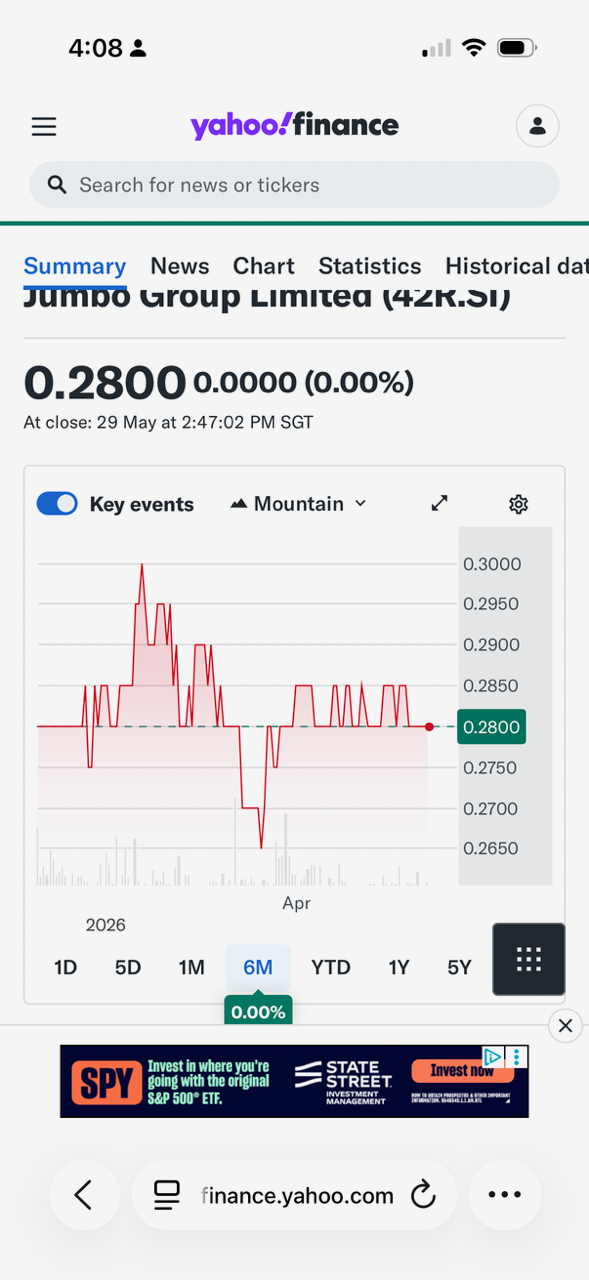This screenshot has width=589, height=1280.
Task: Open the Mountain chart type dropdown
Action: coord(298,504)
